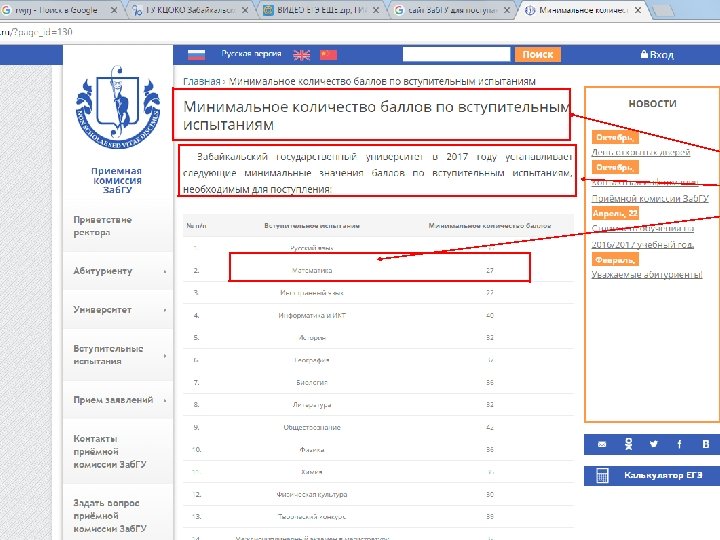
Task: Open the Odnoklassniki social icon
Action: pyautogui.click(x=628, y=444)
